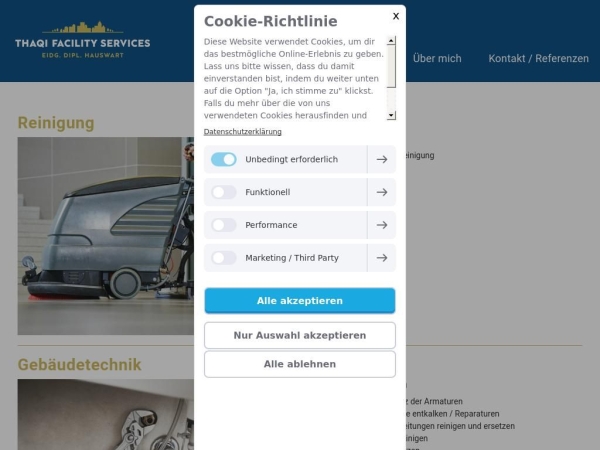Expand Funktionell details arrow
600x450 pixels.
point(382,192)
